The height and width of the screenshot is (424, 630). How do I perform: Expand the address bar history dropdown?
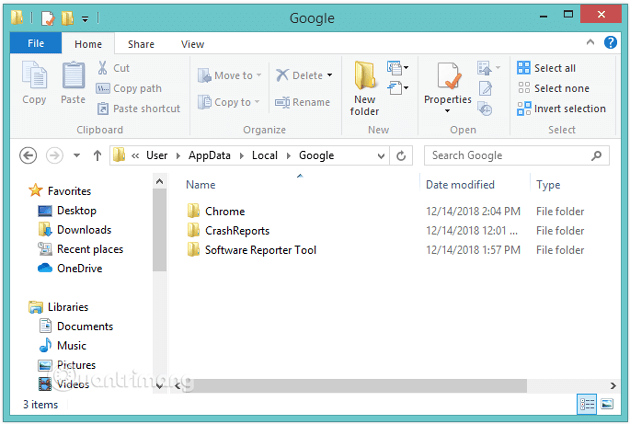(380, 155)
